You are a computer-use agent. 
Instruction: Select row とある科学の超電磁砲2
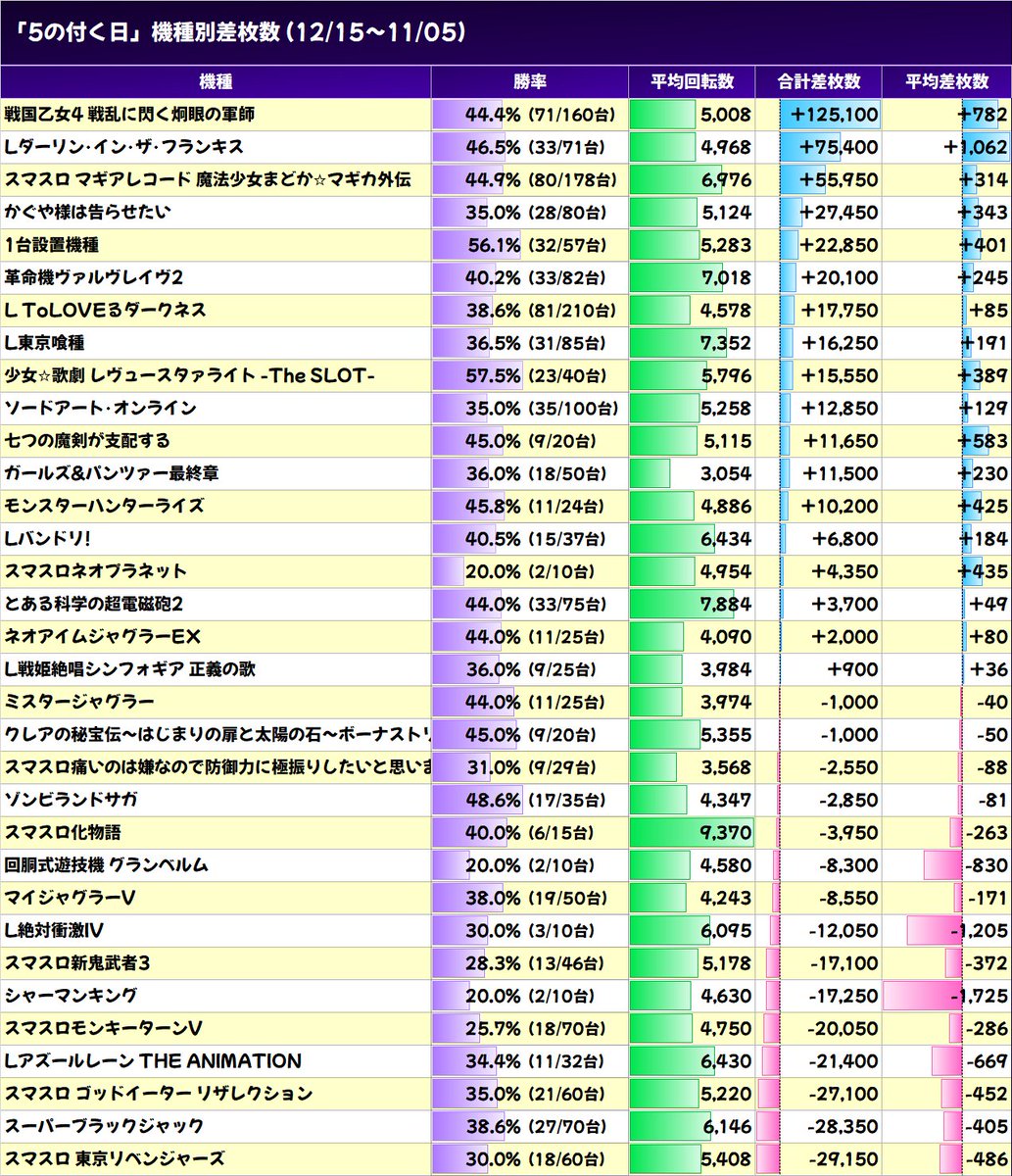[x=506, y=605]
